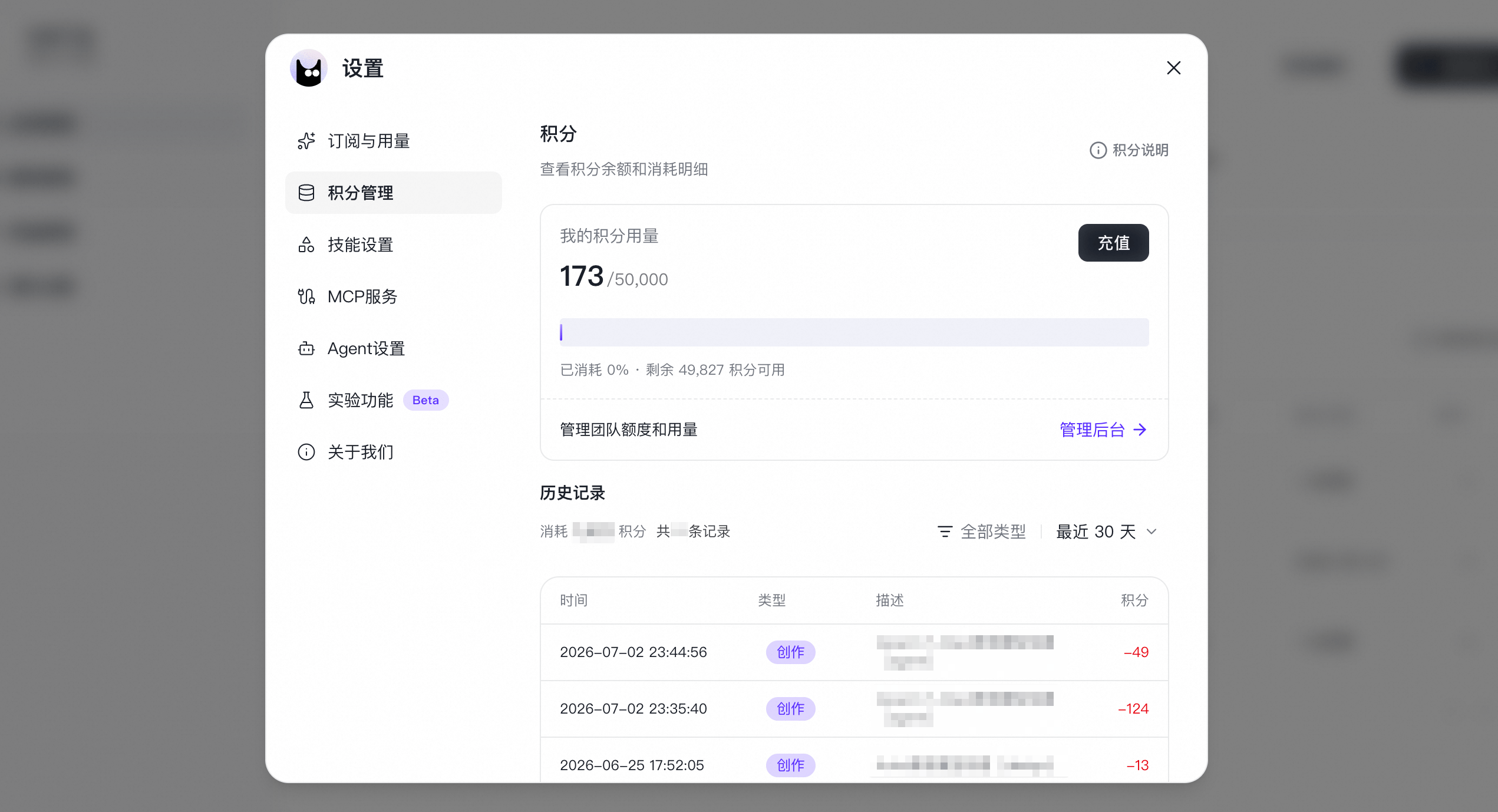Image resolution: width=1498 pixels, height=812 pixels.
Task: Click the connector icon beside MCP服务
Action: (x=306, y=296)
